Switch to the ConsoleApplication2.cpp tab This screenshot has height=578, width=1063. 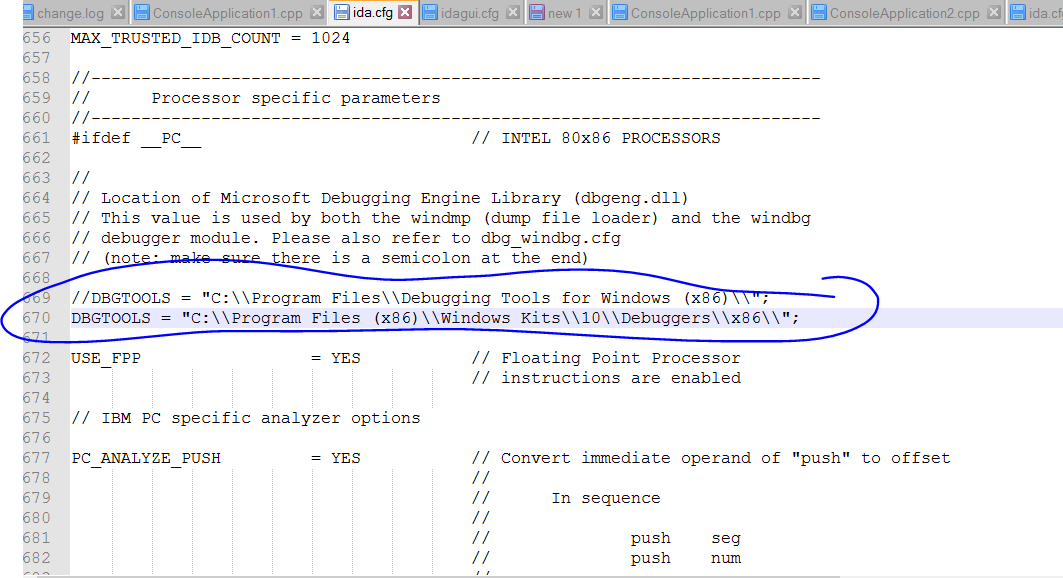[x=904, y=13]
